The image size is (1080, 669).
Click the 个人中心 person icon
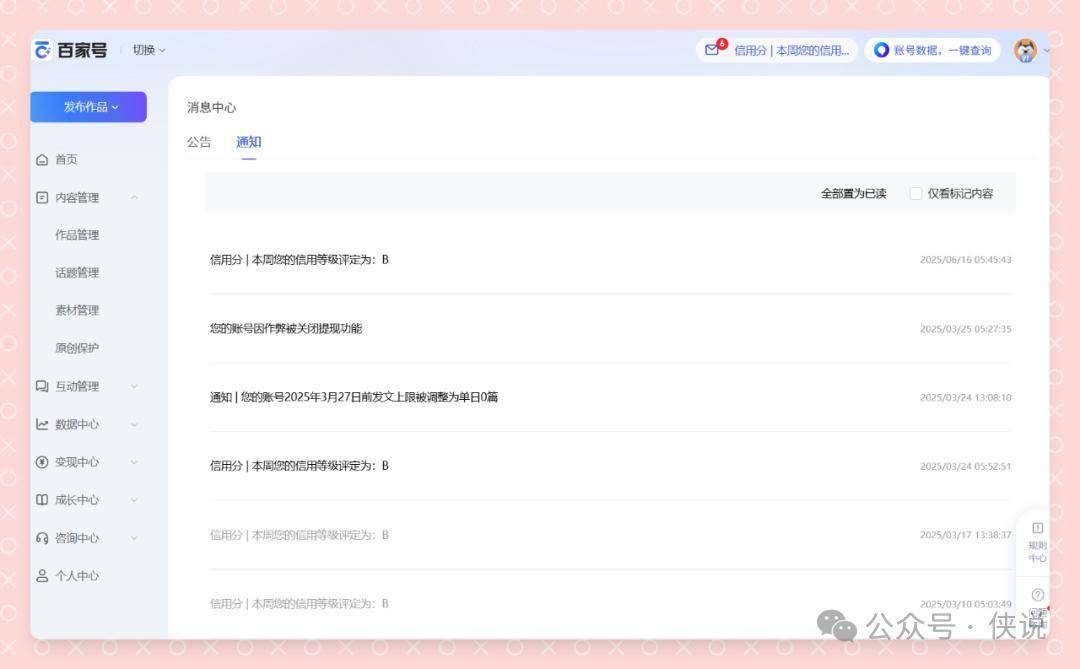pos(42,576)
